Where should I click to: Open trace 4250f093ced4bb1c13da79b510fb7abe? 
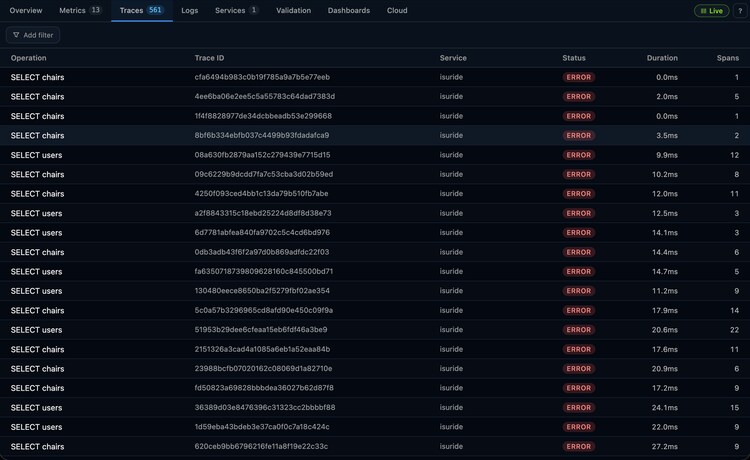[261, 194]
